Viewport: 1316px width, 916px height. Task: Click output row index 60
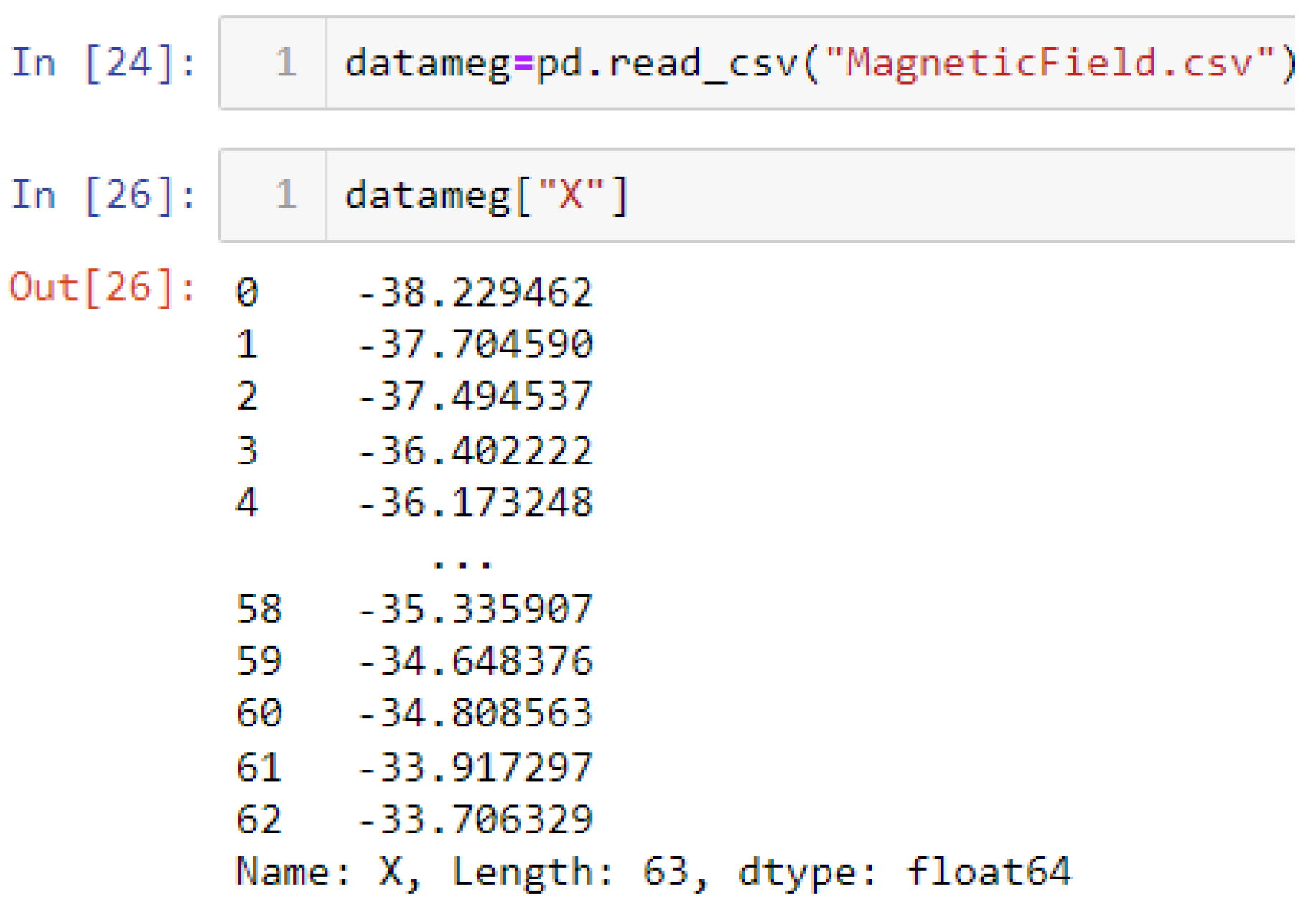click(259, 714)
